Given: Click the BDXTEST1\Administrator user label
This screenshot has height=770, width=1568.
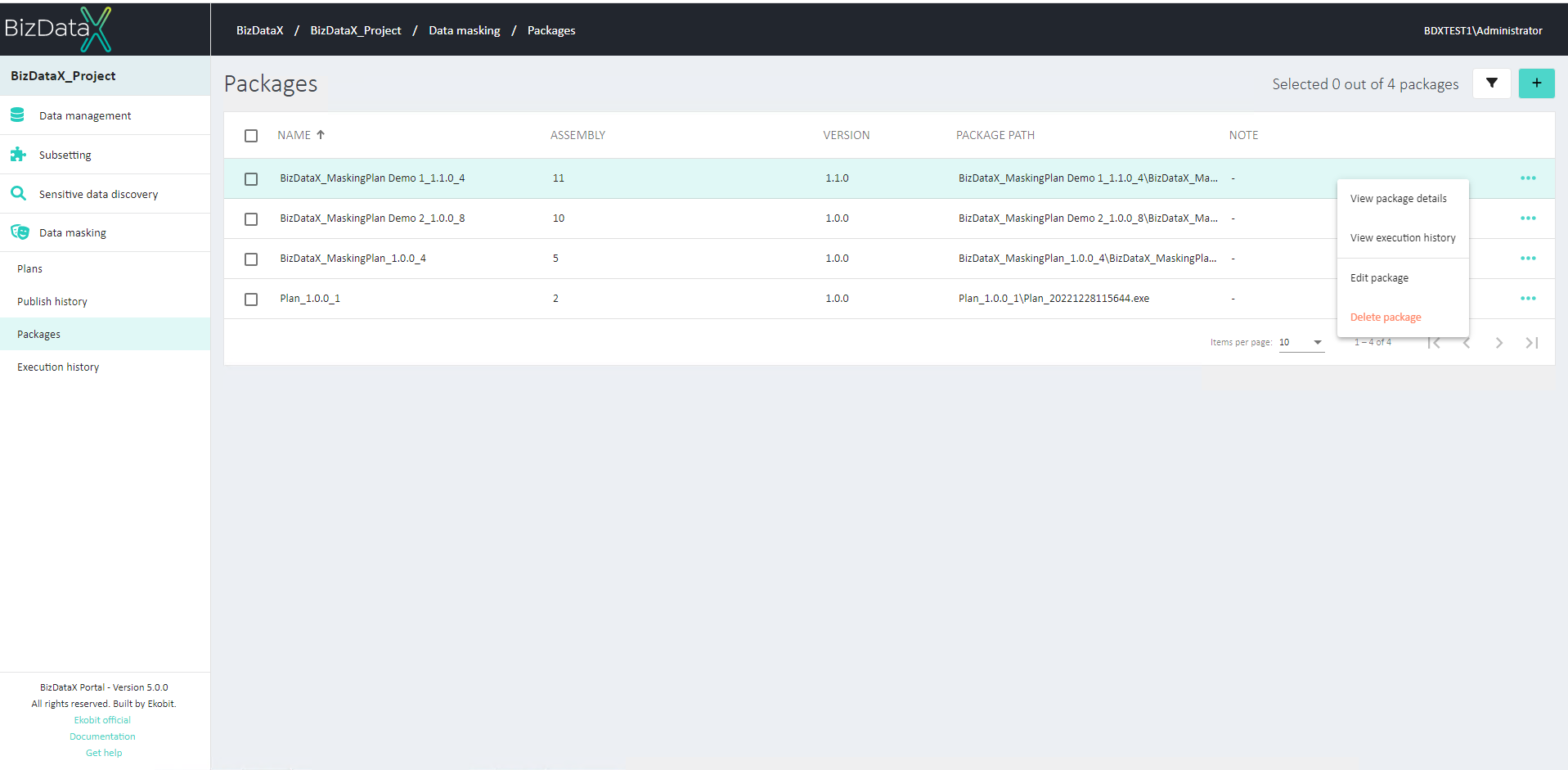Looking at the screenshot, I should pos(1483,30).
